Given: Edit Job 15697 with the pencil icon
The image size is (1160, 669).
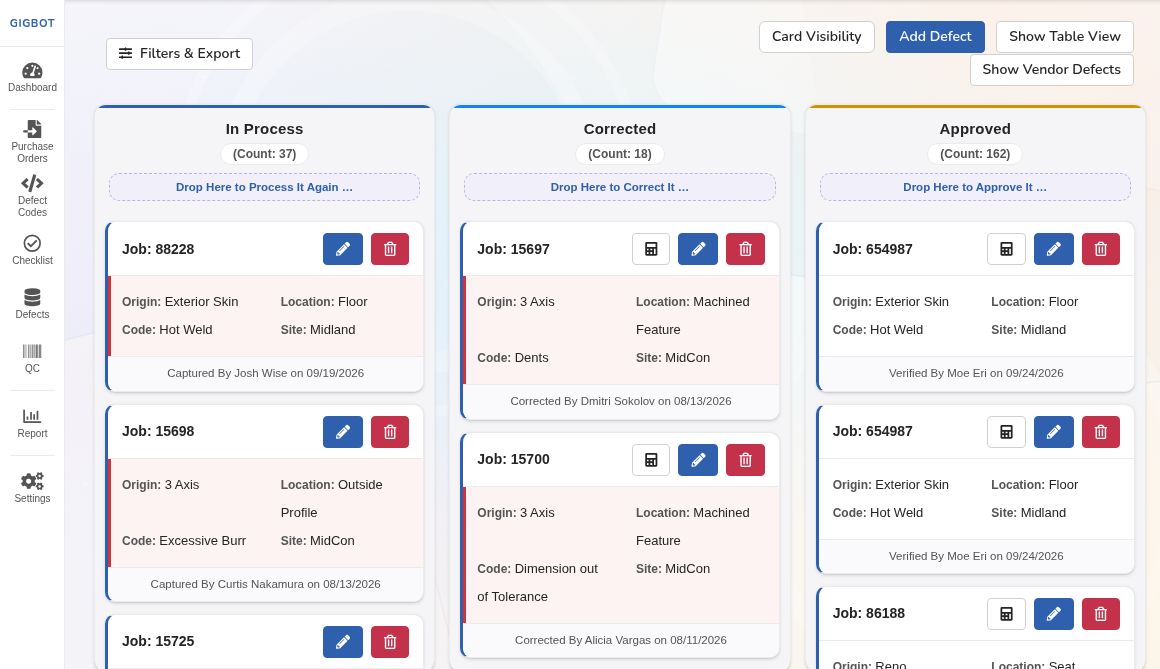Looking at the screenshot, I should tap(698, 249).
